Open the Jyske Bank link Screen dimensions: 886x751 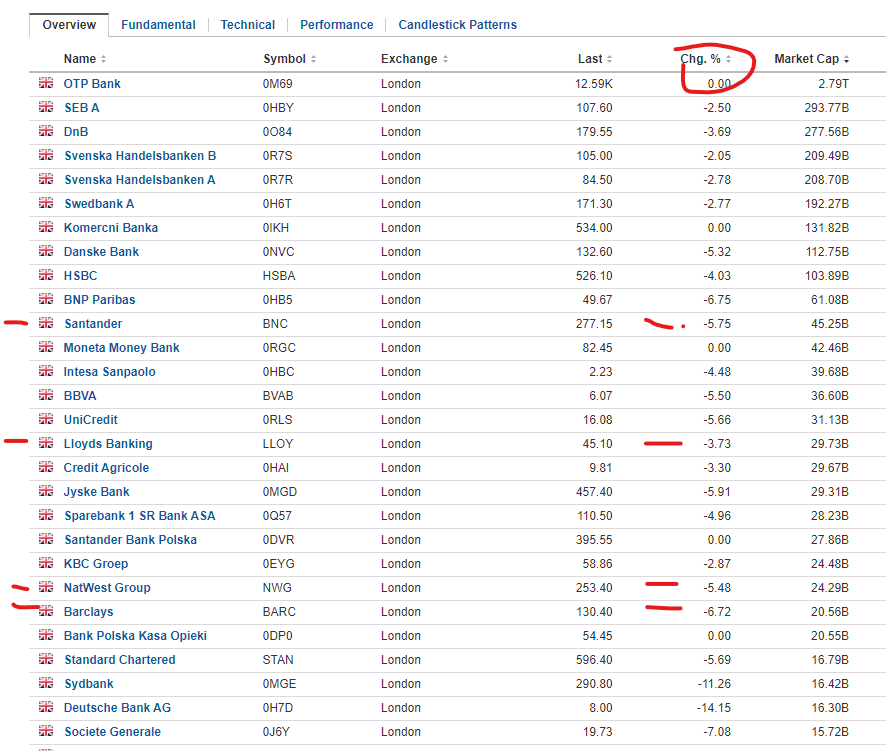point(97,492)
